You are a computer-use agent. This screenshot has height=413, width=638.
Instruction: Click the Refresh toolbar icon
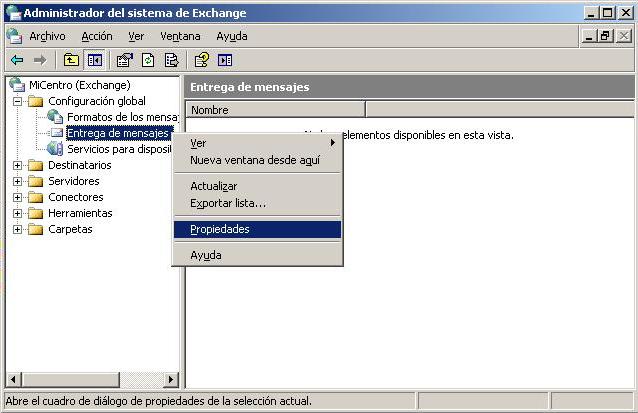(148, 60)
